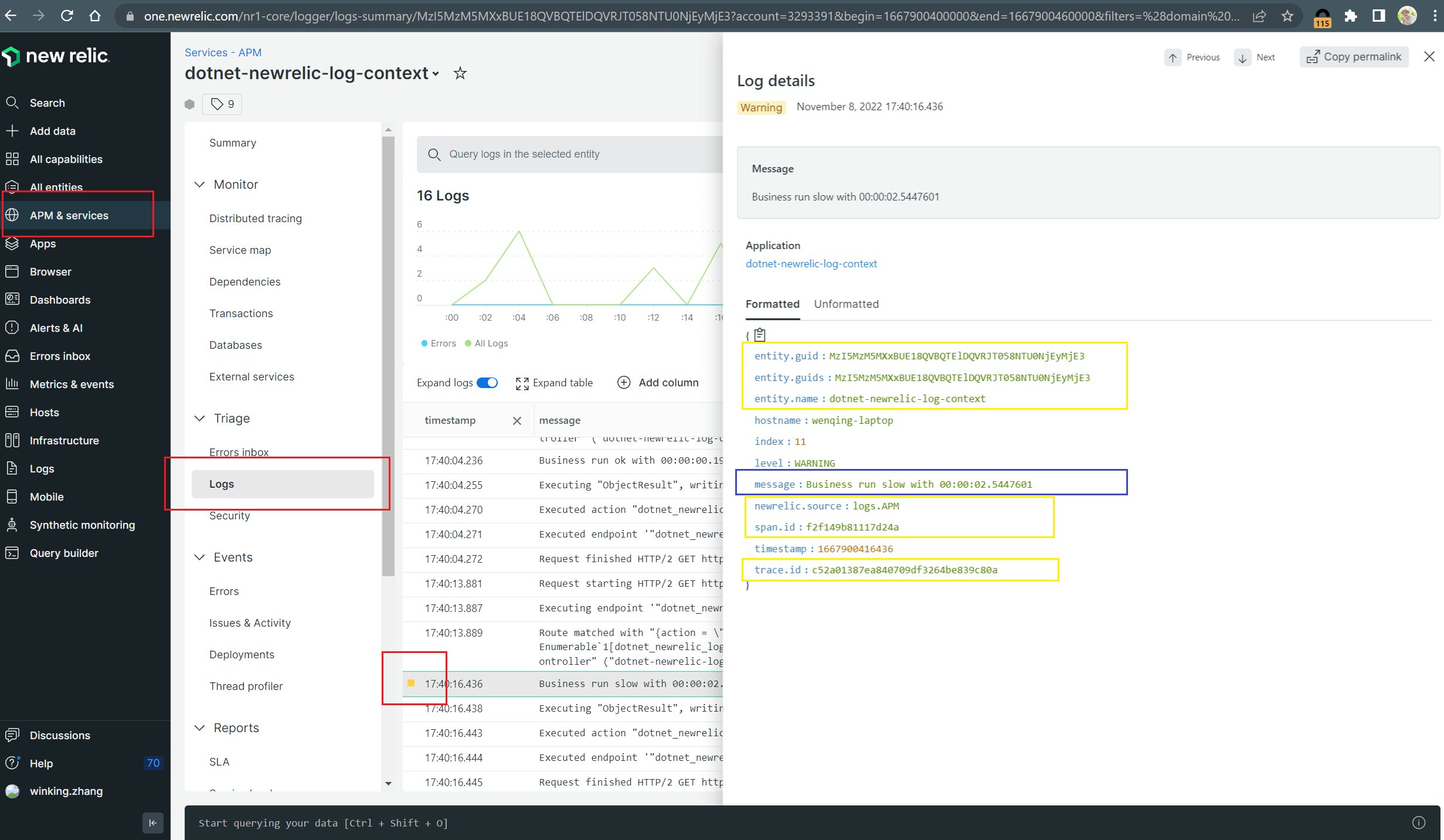Open dotnet-newrelic-log-context application link
Image resolution: width=1444 pixels, height=840 pixels.
click(811, 264)
